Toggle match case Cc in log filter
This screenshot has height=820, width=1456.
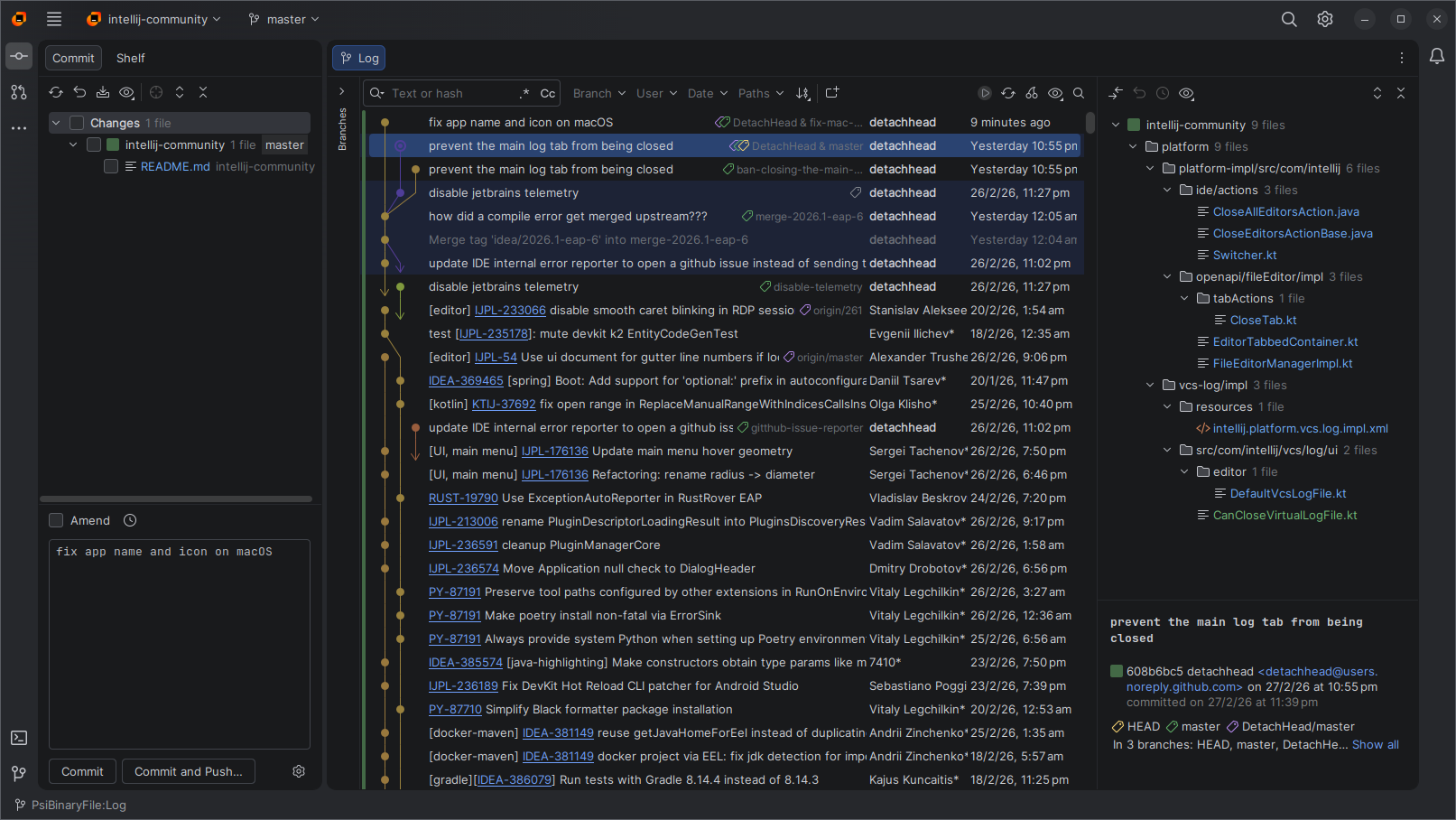point(548,93)
